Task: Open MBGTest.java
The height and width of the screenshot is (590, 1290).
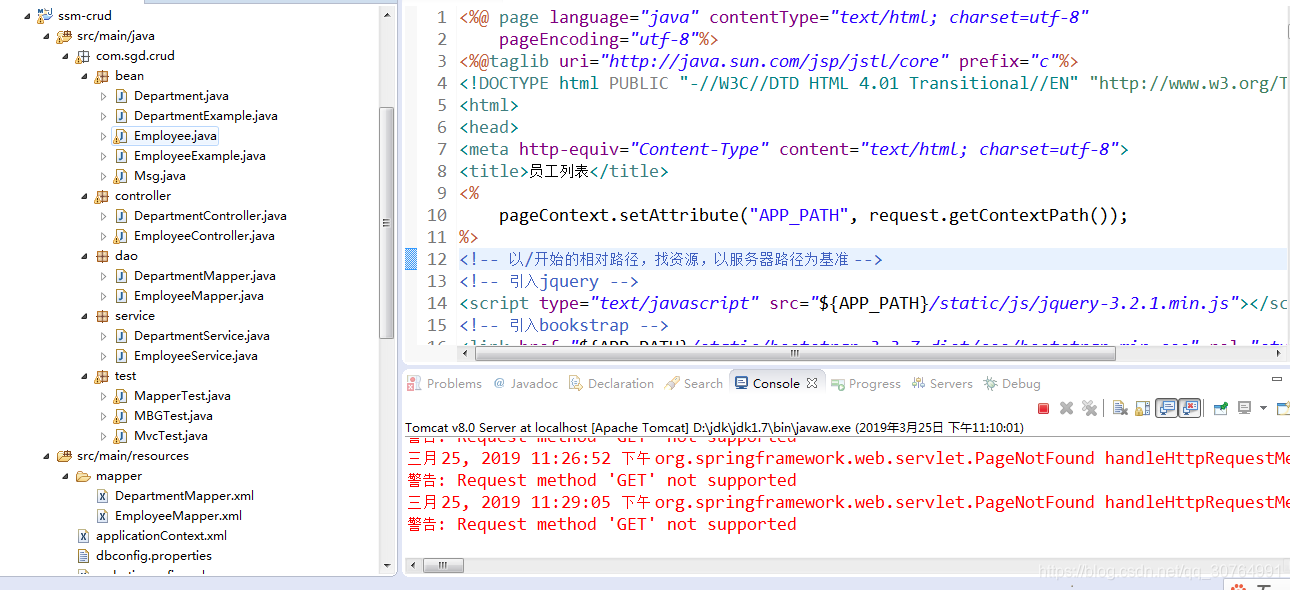Action: click(173, 416)
